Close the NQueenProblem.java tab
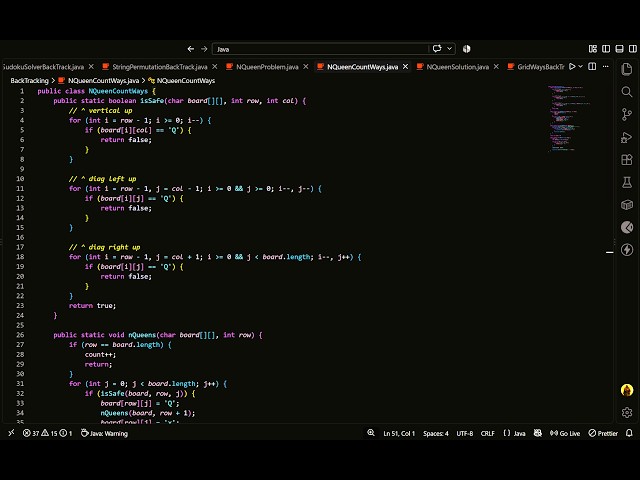 [x=306, y=67]
